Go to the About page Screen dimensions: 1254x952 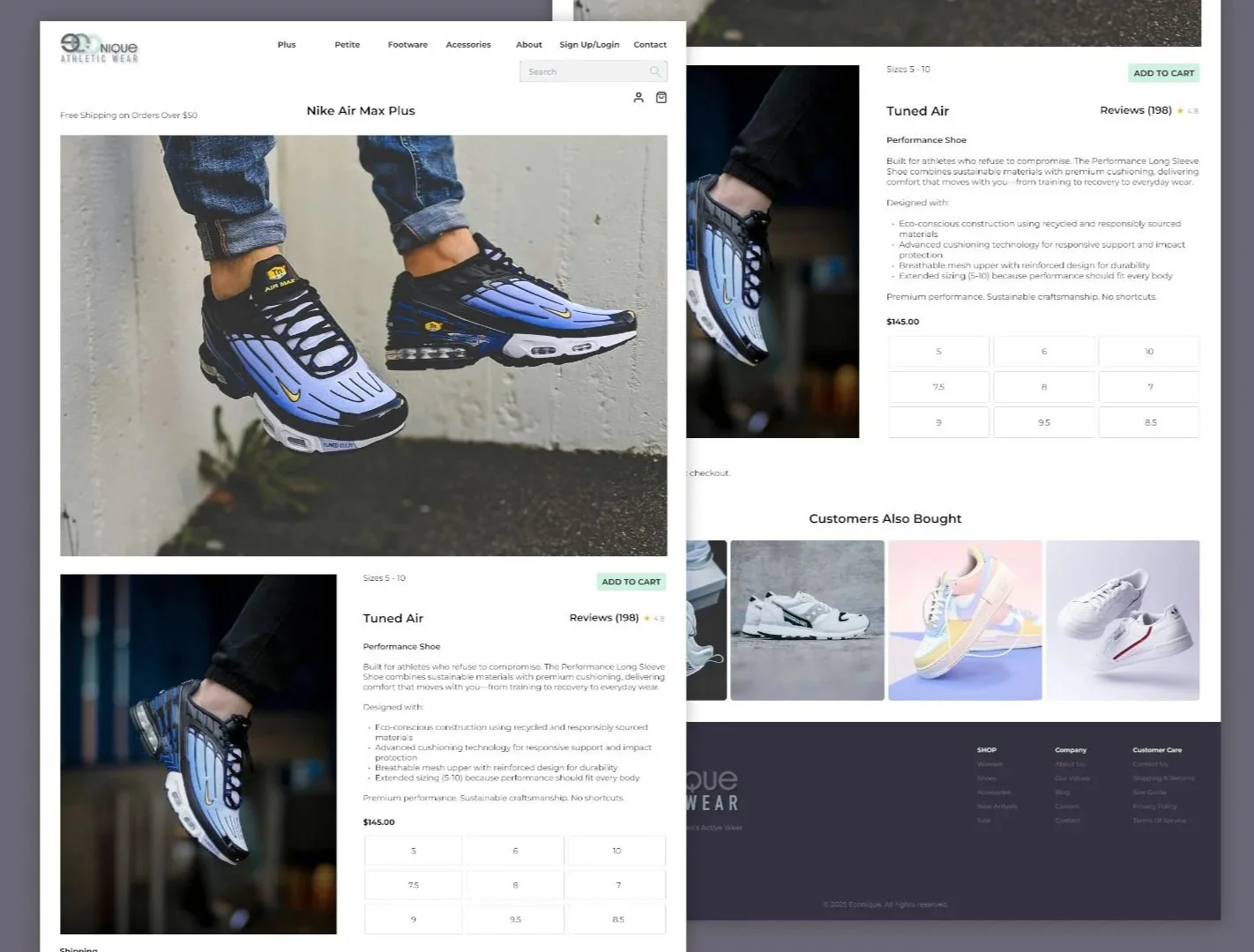pos(529,44)
